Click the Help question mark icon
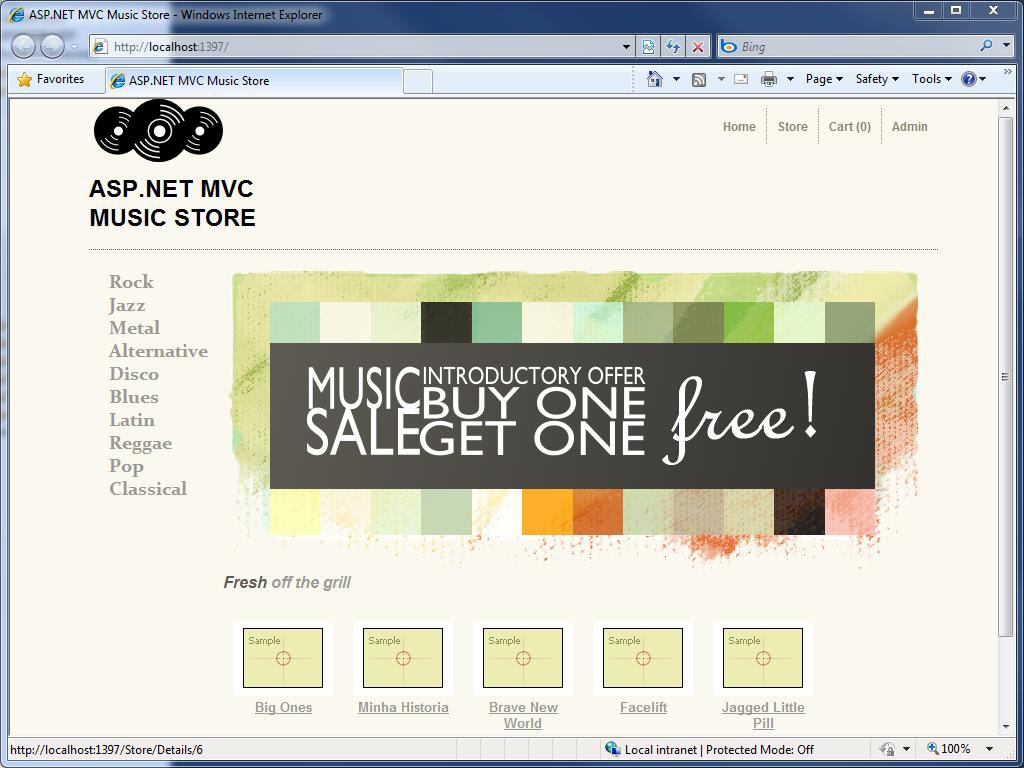 [x=967, y=78]
